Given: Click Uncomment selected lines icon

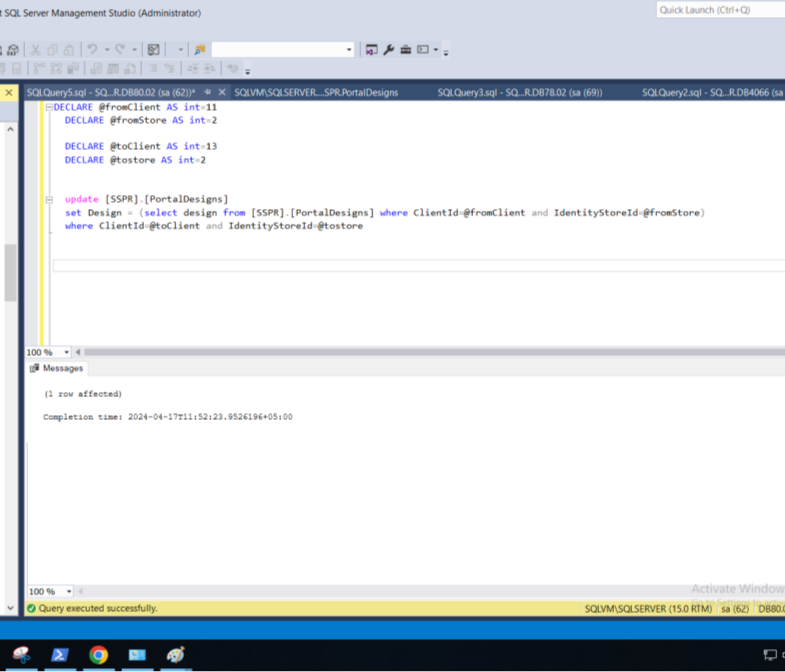Looking at the screenshot, I should pyautogui.click(x=170, y=69).
